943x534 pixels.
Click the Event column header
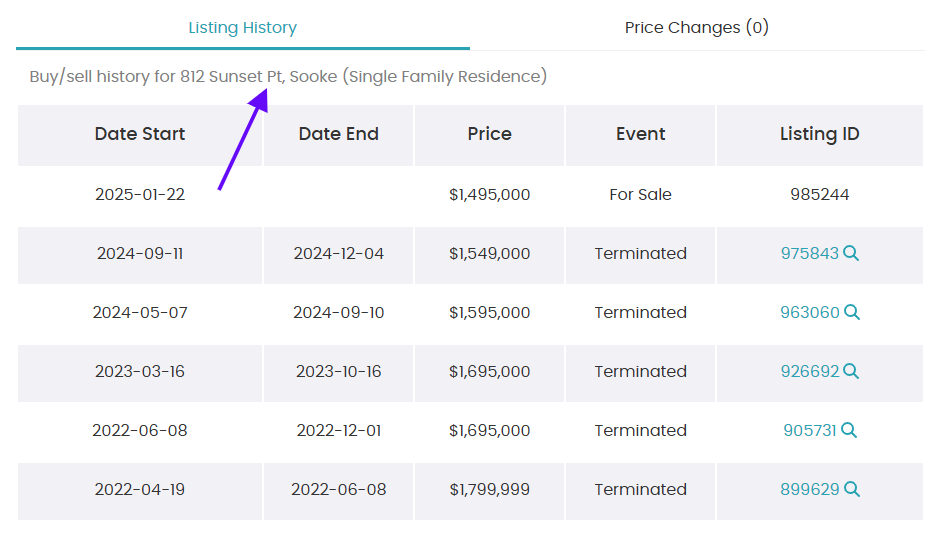click(640, 134)
